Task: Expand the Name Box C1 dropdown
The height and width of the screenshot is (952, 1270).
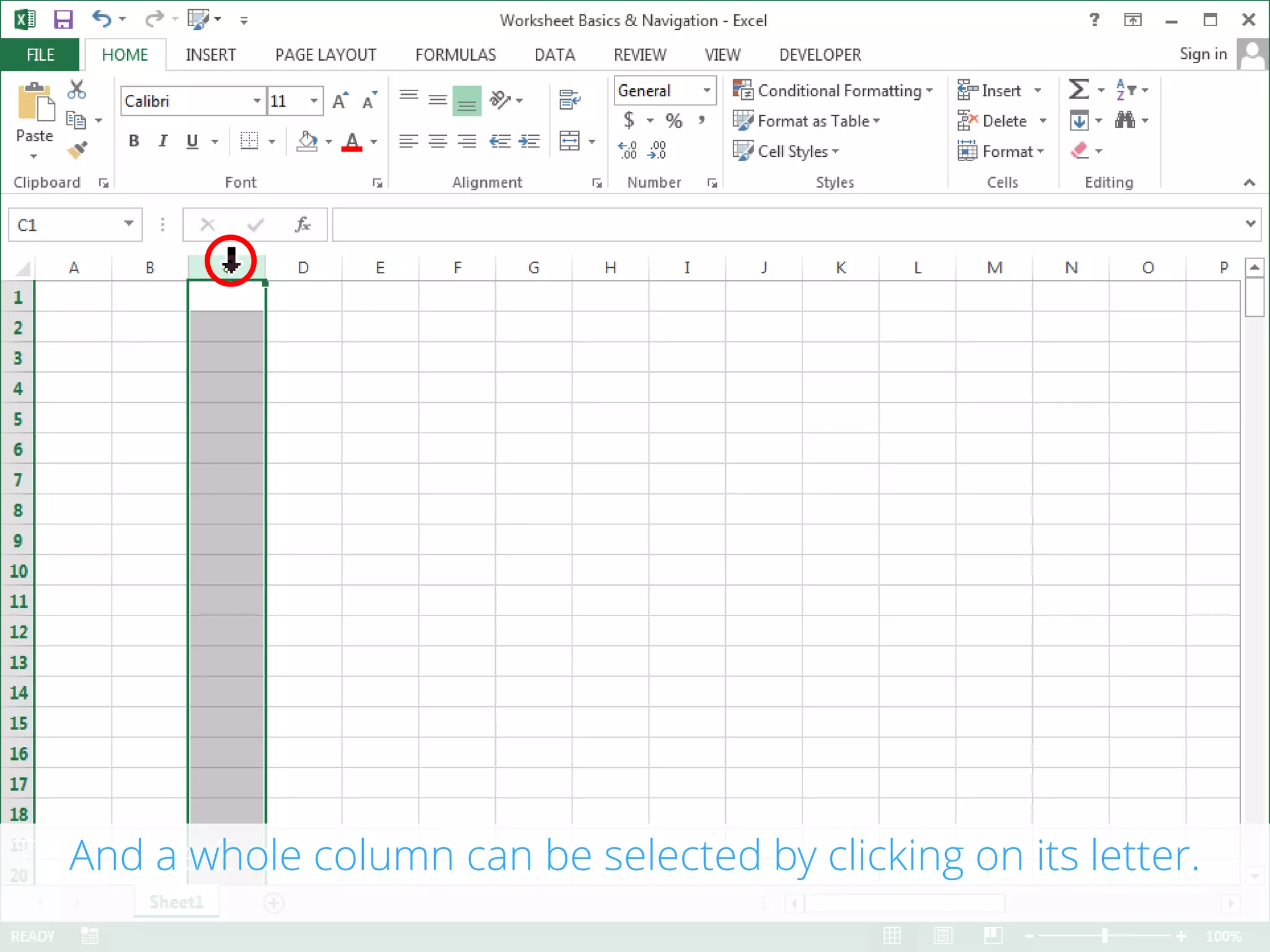Action: [x=128, y=224]
